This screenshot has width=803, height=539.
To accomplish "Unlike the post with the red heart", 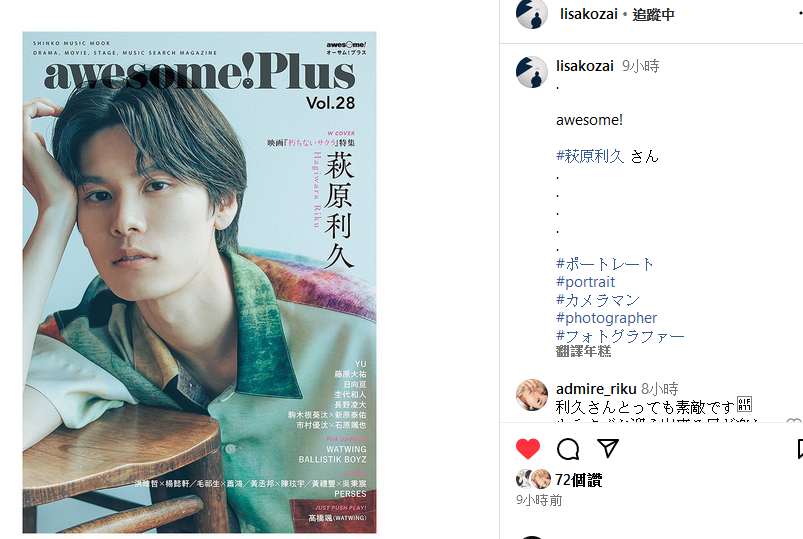I will (x=527, y=448).
